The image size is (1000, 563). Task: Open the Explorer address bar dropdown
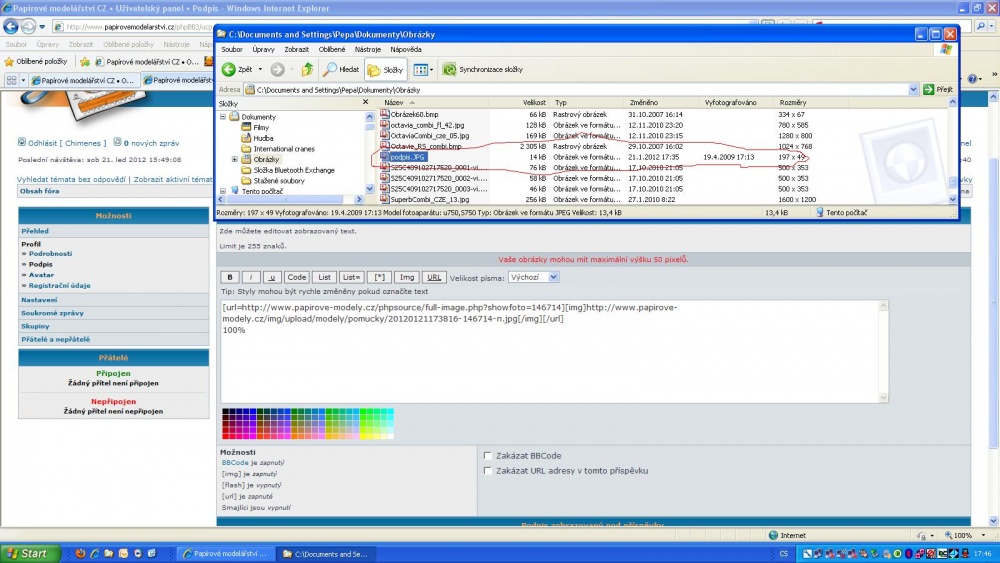tap(913, 90)
